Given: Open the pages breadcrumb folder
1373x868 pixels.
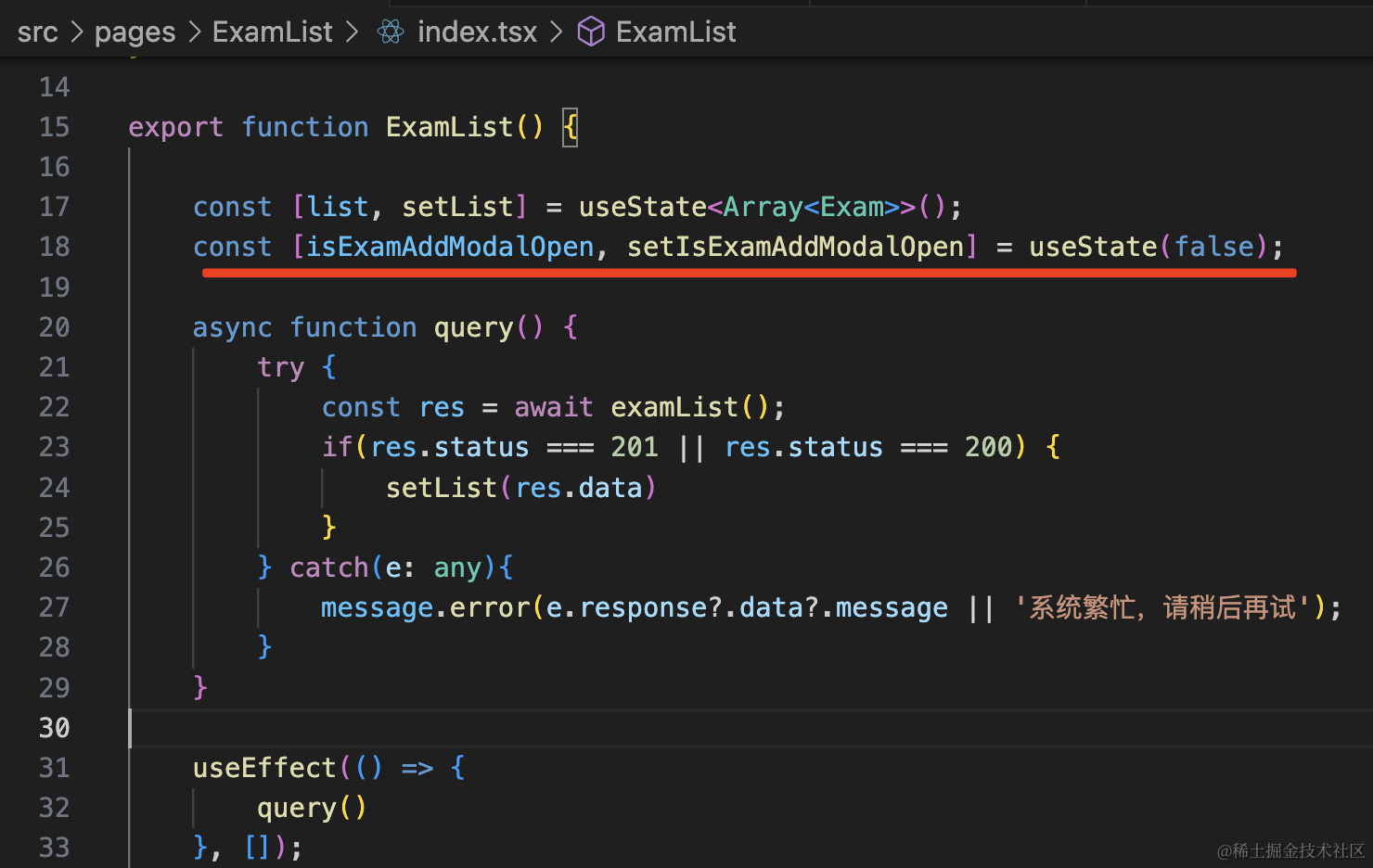Looking at the screenshot, I should (x=135, y=32).
